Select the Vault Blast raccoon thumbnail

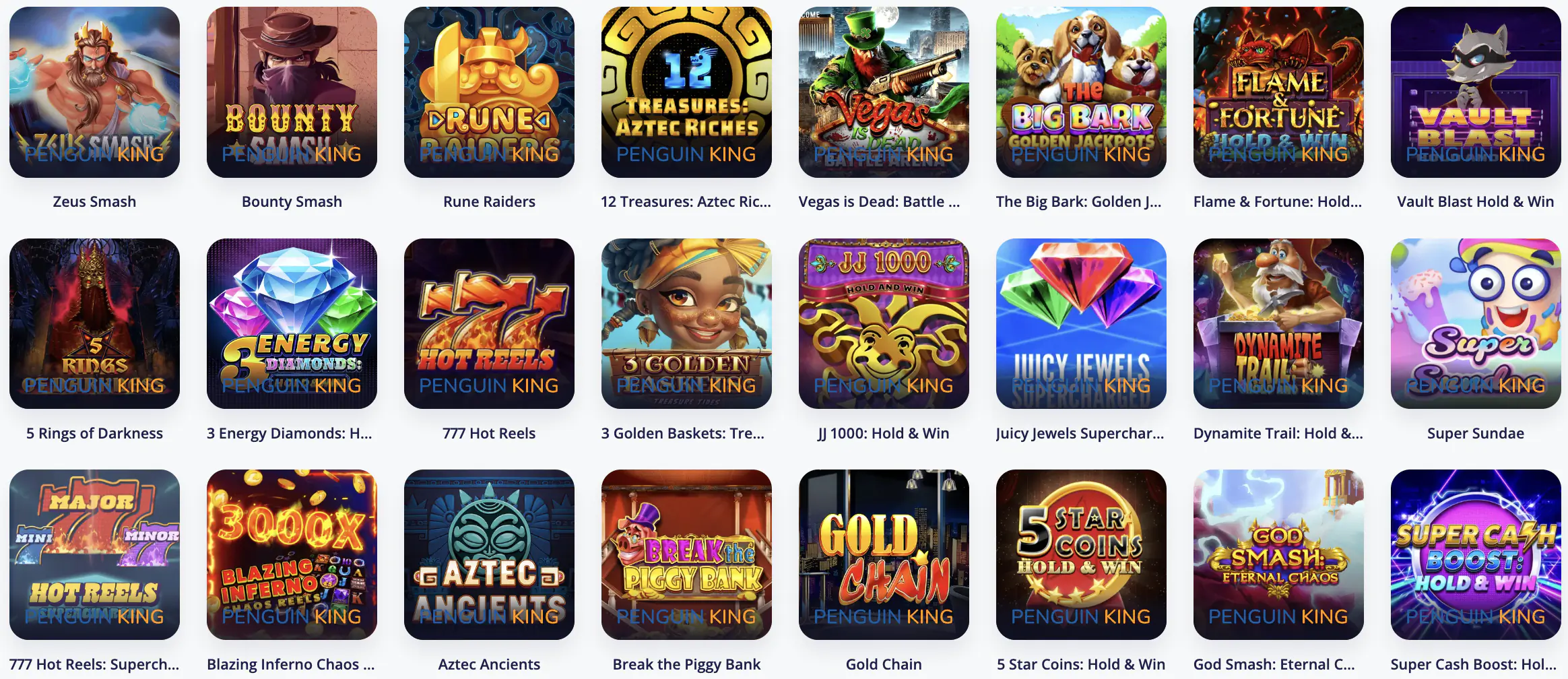click(1476, 92)
